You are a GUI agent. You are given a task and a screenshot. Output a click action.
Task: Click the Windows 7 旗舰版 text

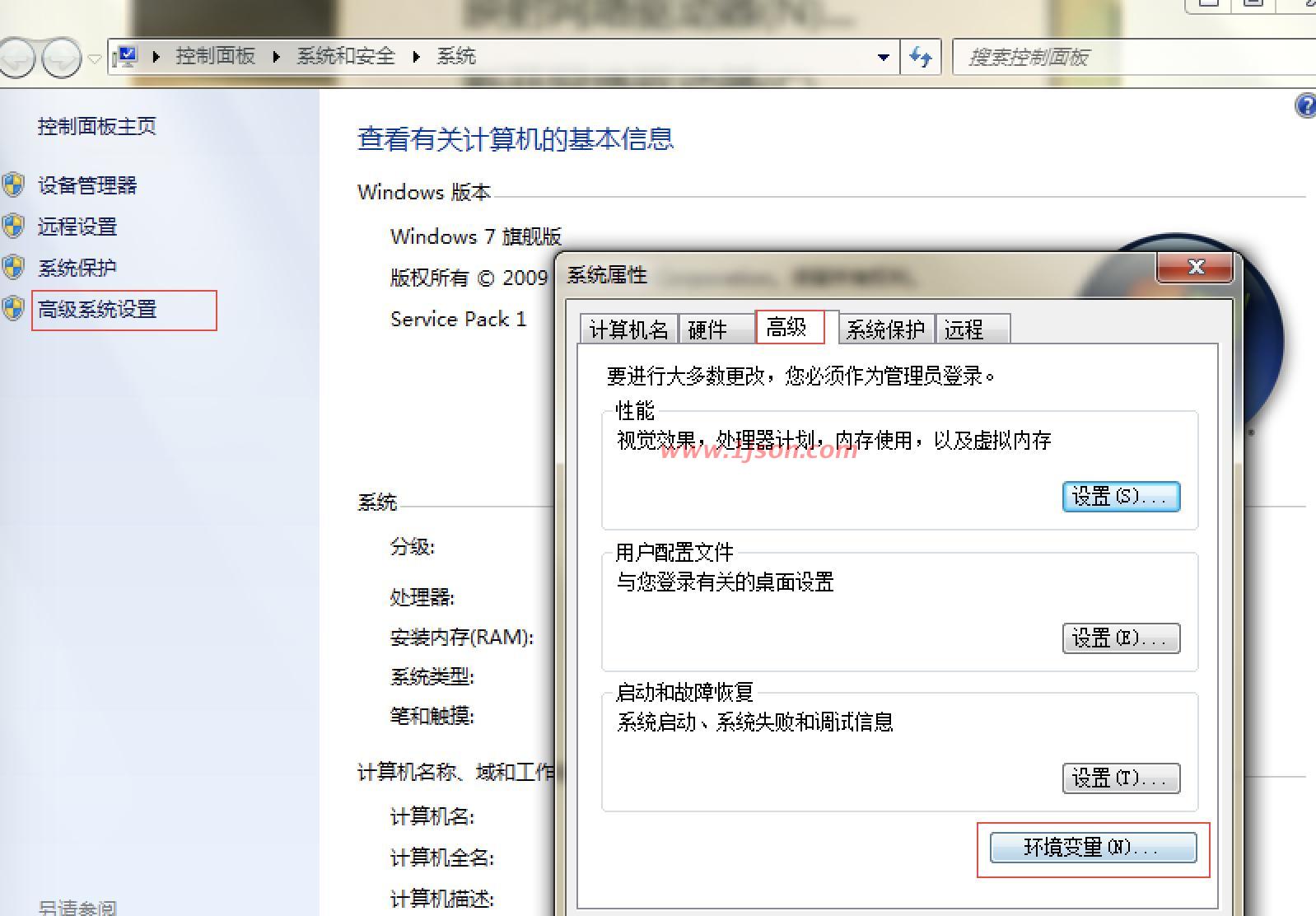point(476,236)
